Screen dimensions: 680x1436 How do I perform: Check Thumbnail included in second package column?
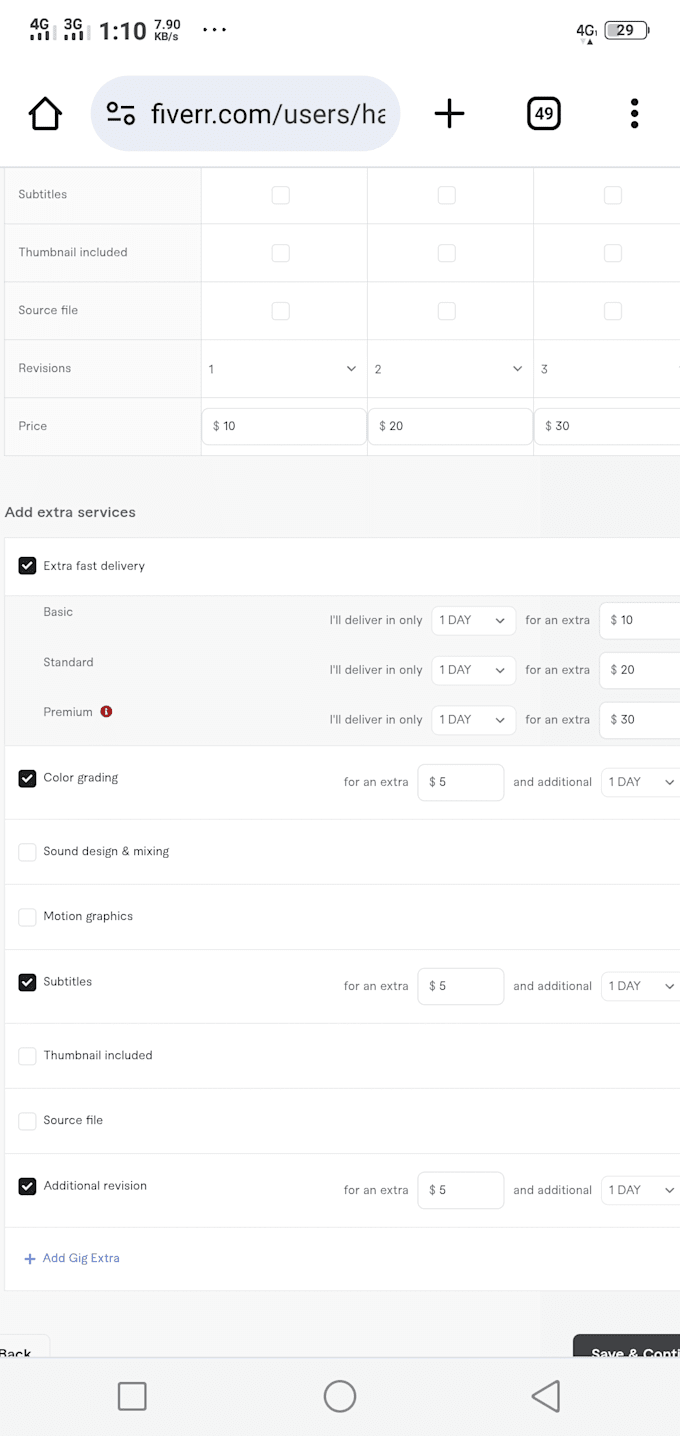(447, 253)
